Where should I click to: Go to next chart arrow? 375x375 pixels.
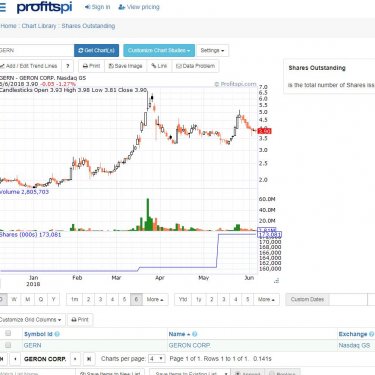click(x=75, y=359)
